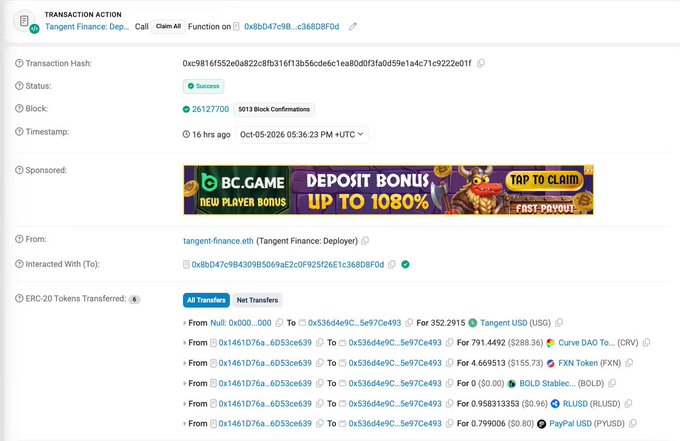Copy the Interacted With contract address
This screenshot has height=441, width=680.
point(392,265)
